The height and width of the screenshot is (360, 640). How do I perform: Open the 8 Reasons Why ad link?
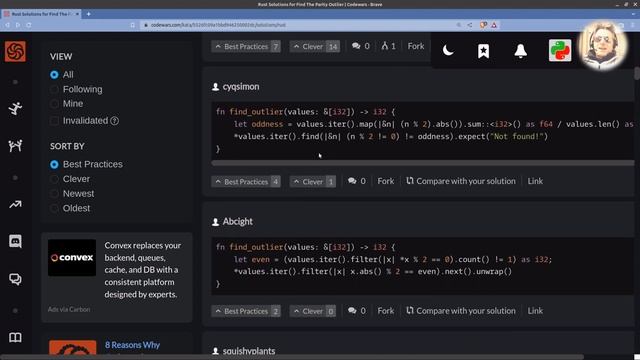[x=132, y=345]
